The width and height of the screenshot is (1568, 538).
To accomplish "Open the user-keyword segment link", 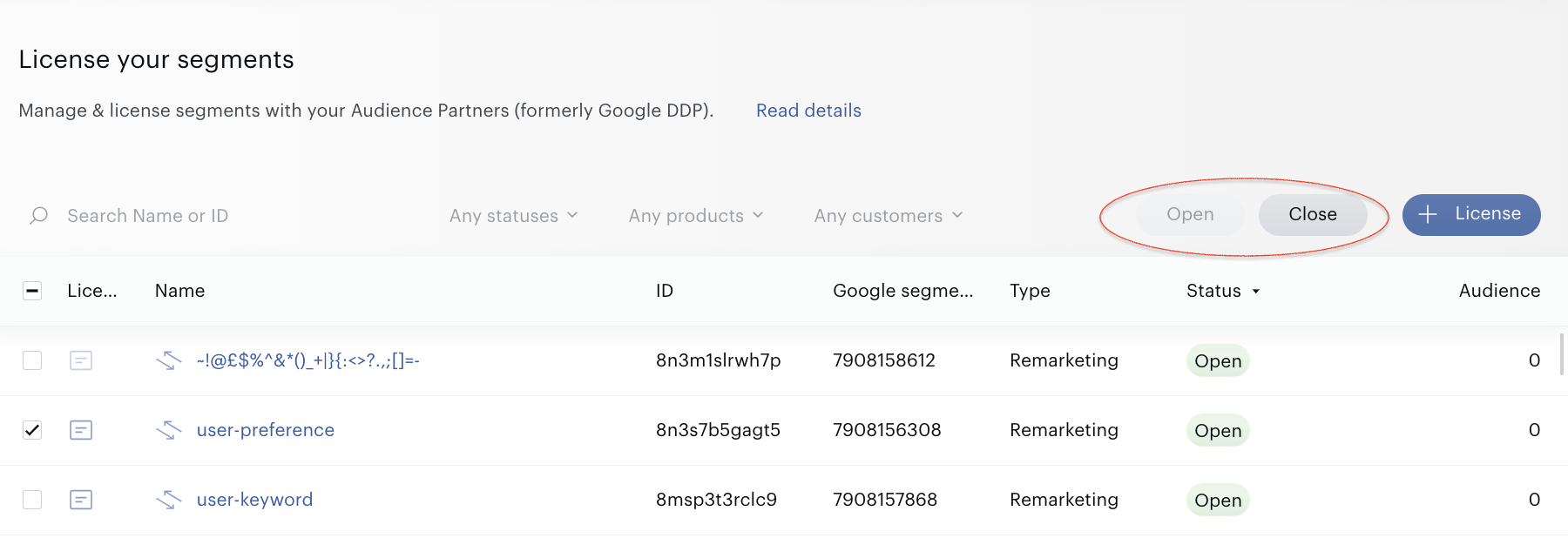I will [254, 500].
